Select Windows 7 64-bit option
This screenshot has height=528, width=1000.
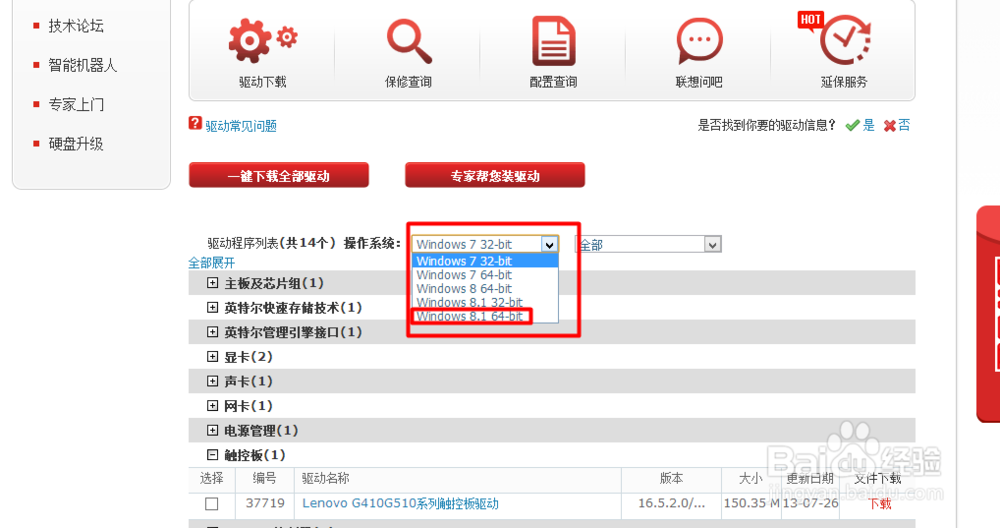485,275
